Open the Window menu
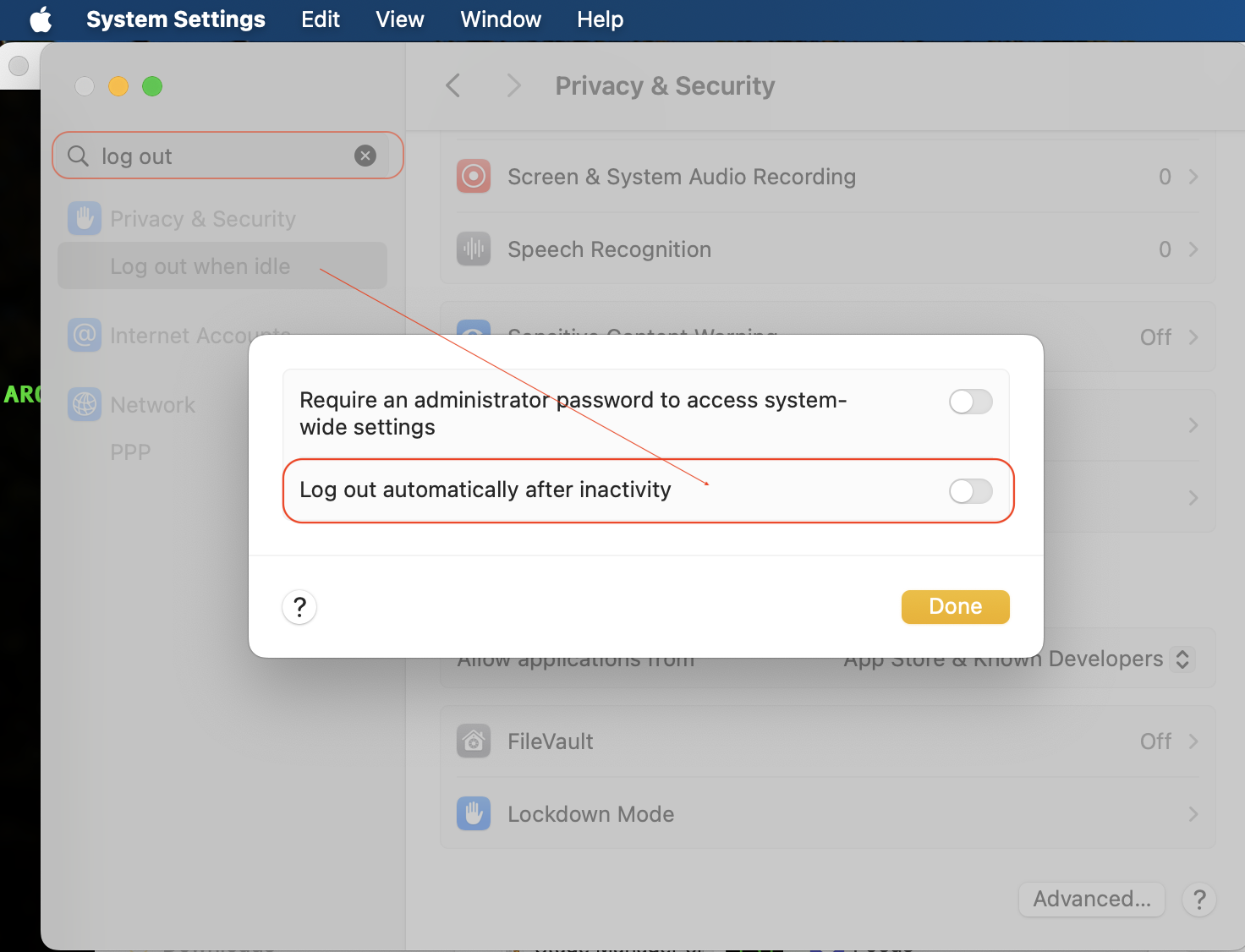 [x=501, y=19]
